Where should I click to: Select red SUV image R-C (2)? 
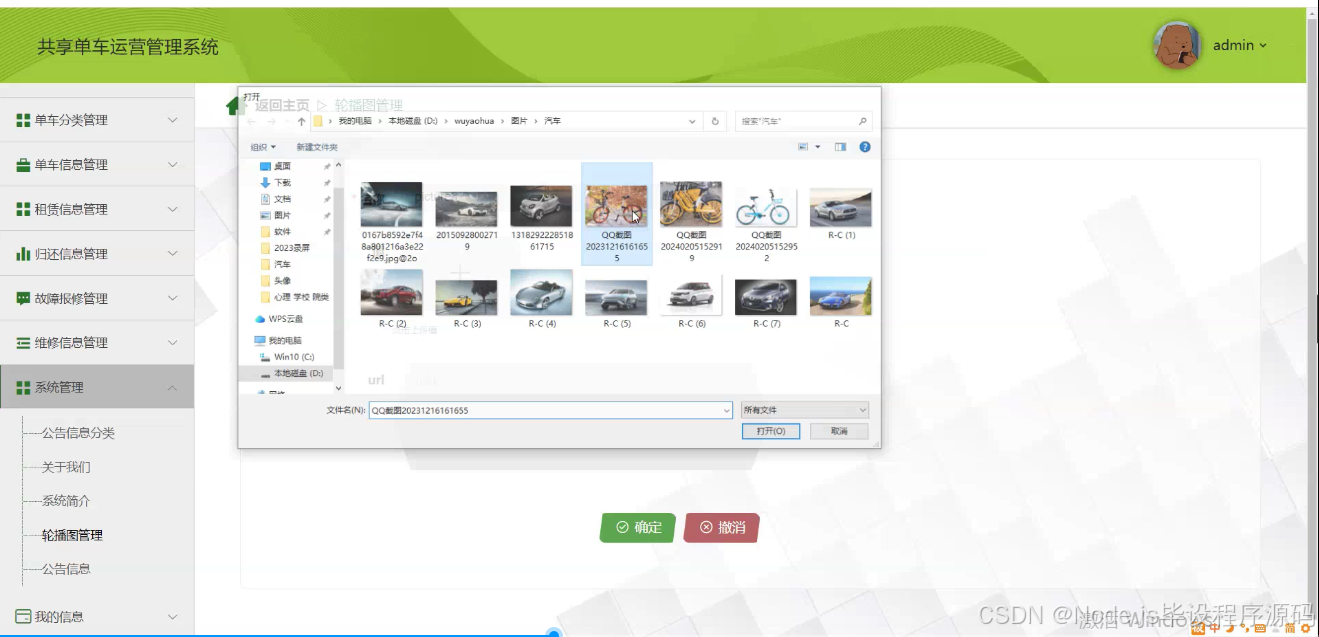tap(391, 298)
